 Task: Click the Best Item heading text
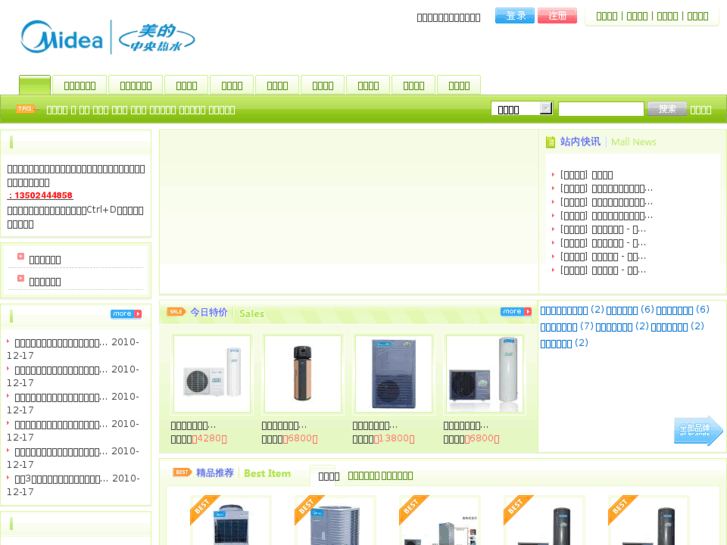[x=268, y=474]
